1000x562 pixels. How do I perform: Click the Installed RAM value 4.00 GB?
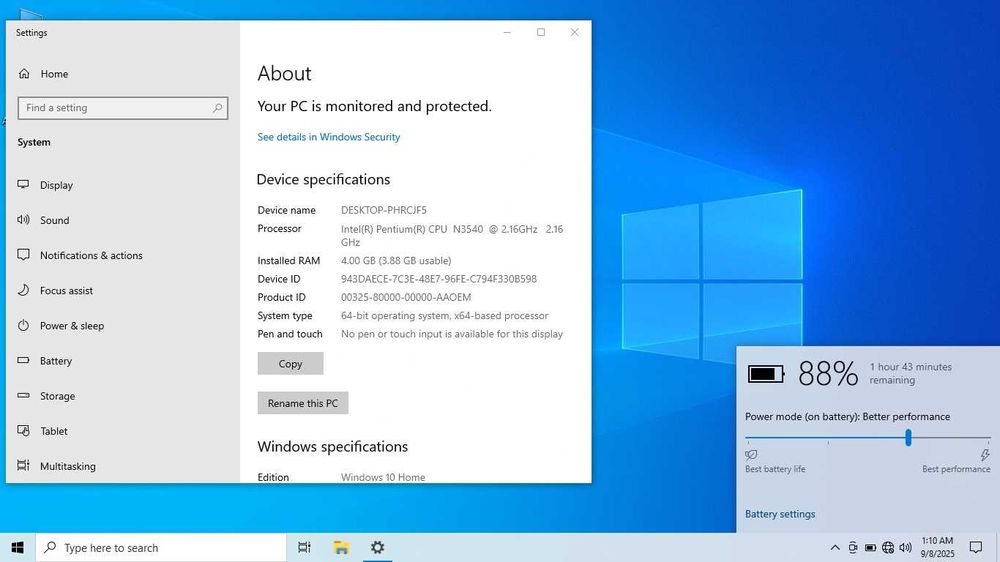coord(396,260)
